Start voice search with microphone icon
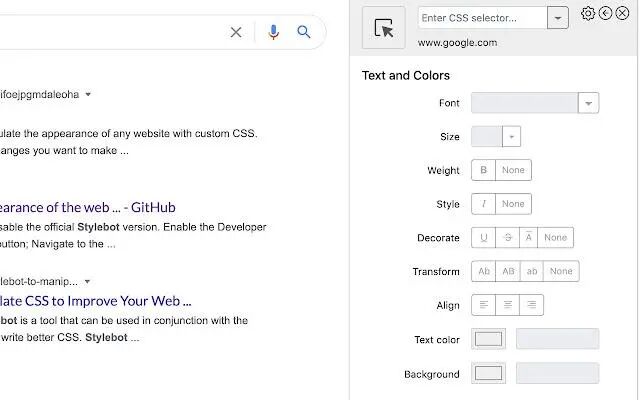Screen dimensions: 640x400 coord(273,32)
